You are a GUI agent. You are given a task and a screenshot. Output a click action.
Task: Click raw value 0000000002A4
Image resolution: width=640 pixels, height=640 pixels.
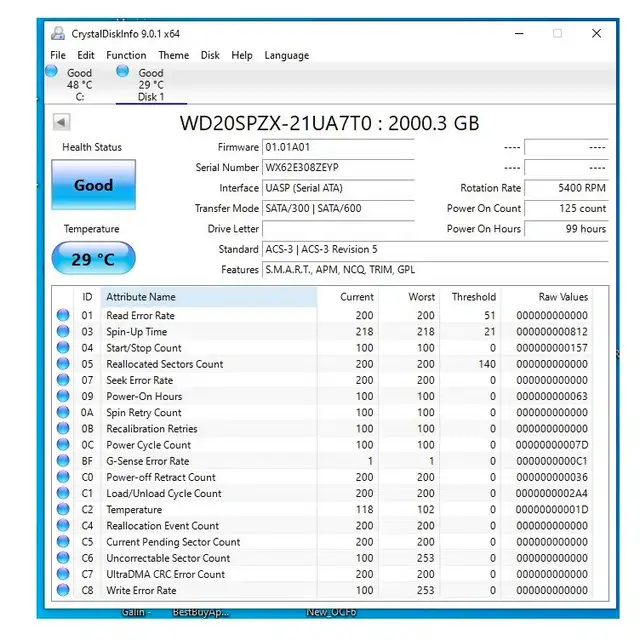[551, 493]
